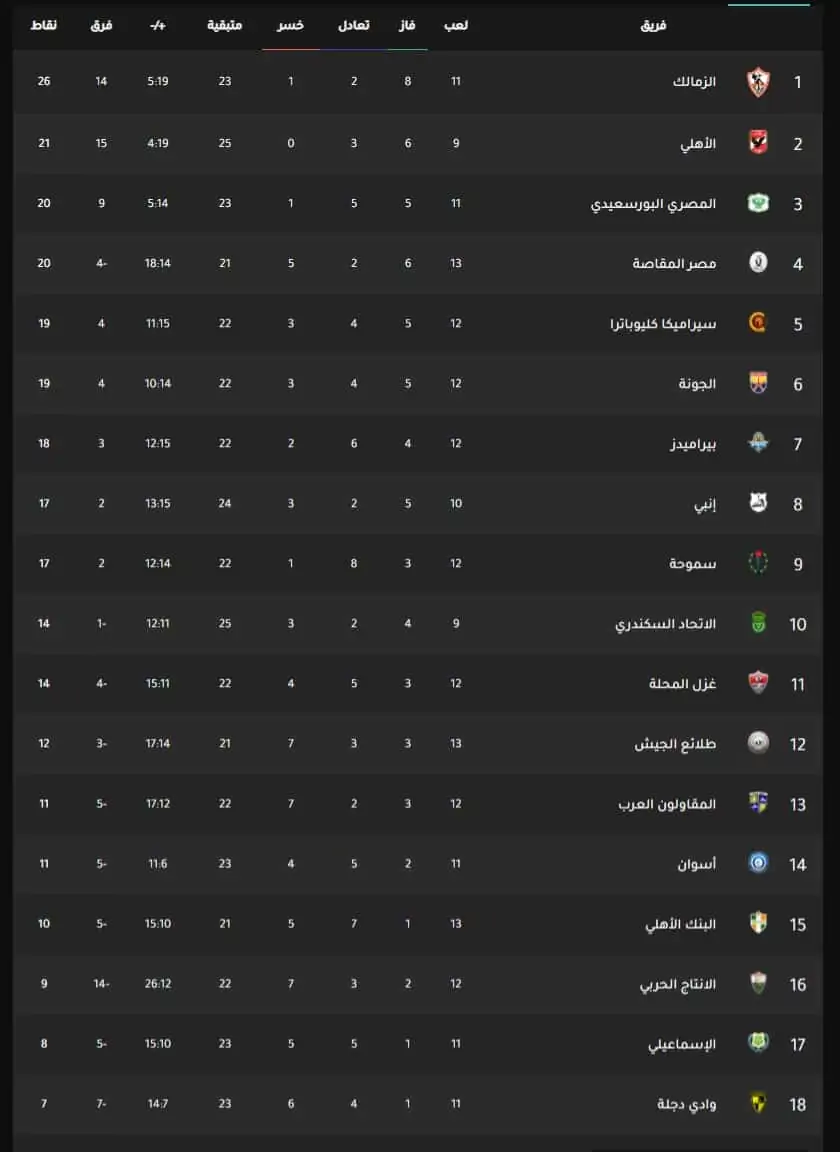Select the Wadi Degla yellow crest
Image resolution: width=840 pixels, height=1152 pixels.
pos(758,1103)
